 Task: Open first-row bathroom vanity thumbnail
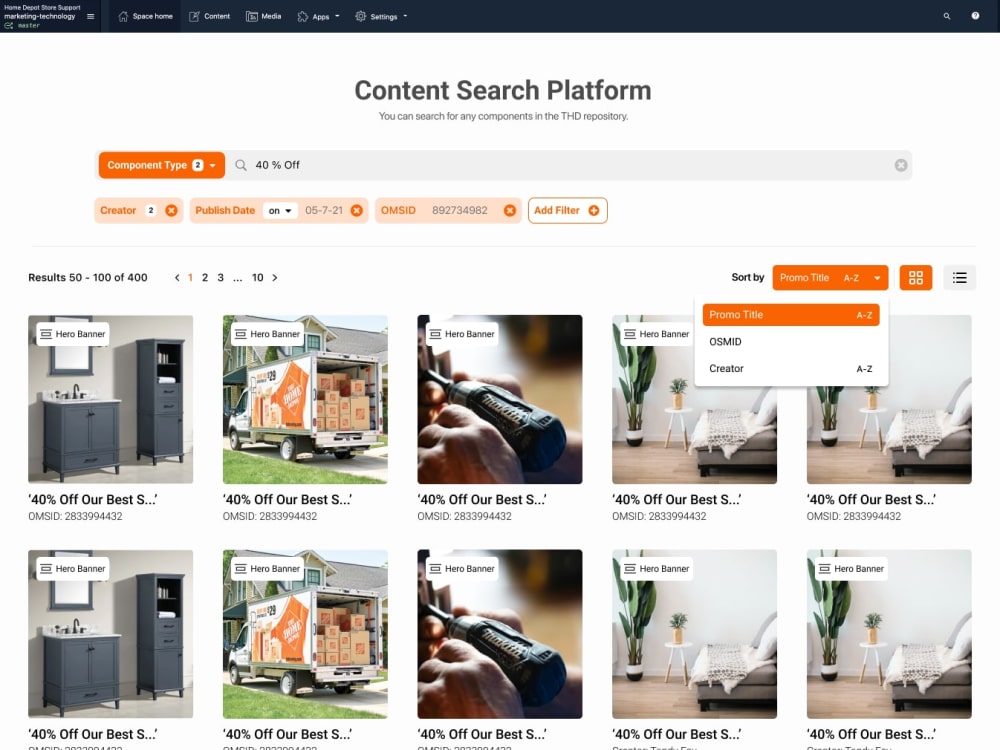pyautogui.click(x=110, y=399)
